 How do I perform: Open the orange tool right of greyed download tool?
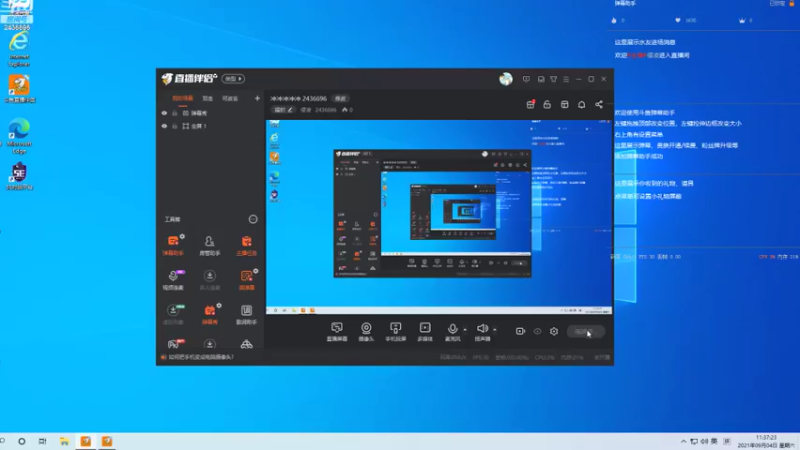pos(246,280)
